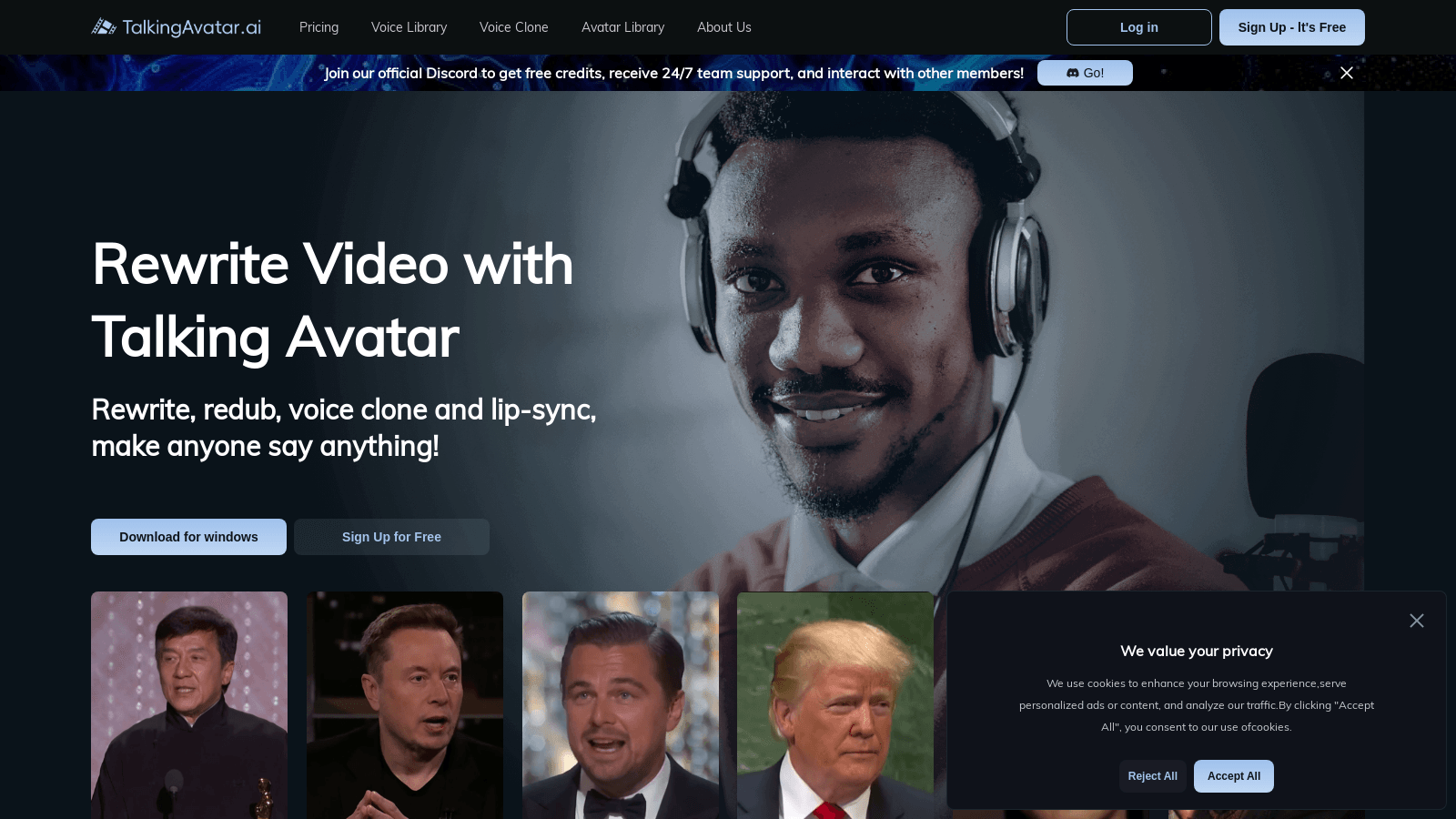The width and height of the screenshot is (1456, 819).
Task: Open the man in black jacket thumbnail
Action: (189, 705)
